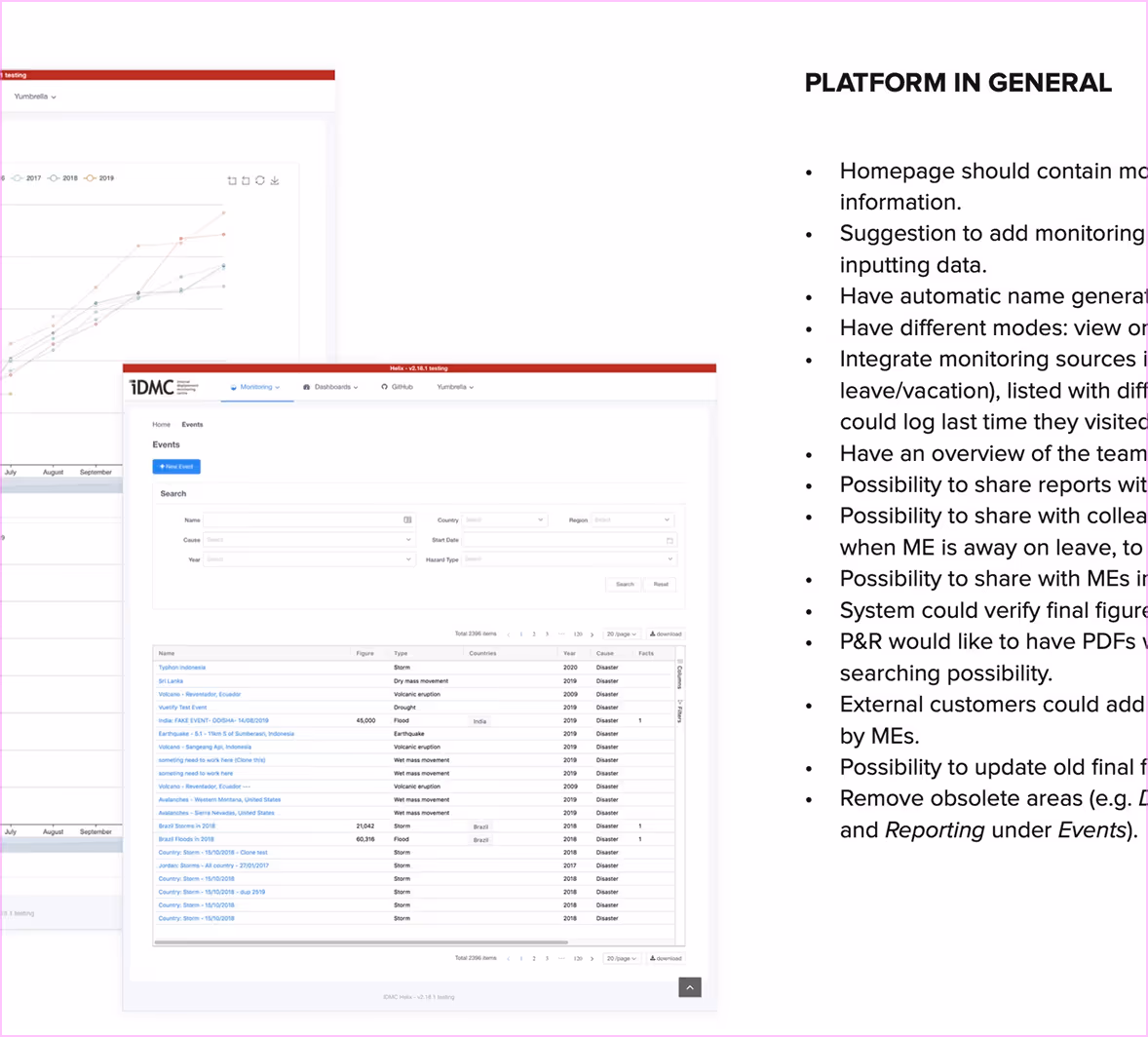Click the Search button
This screenshot has height=1037, width=1148.
point(625,585)
